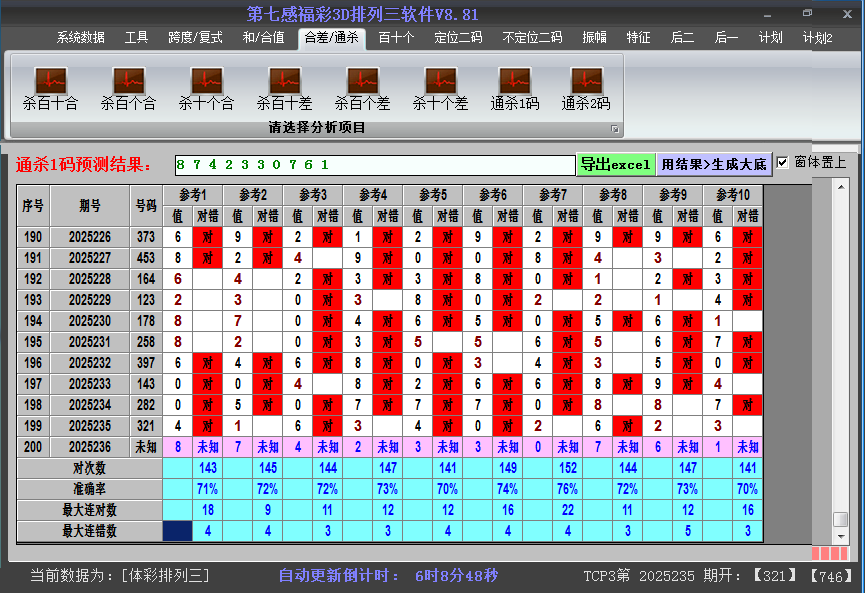Select the 杀百个合 analysis icon
This screenshot has height=593, width=865.
point(128,86)
